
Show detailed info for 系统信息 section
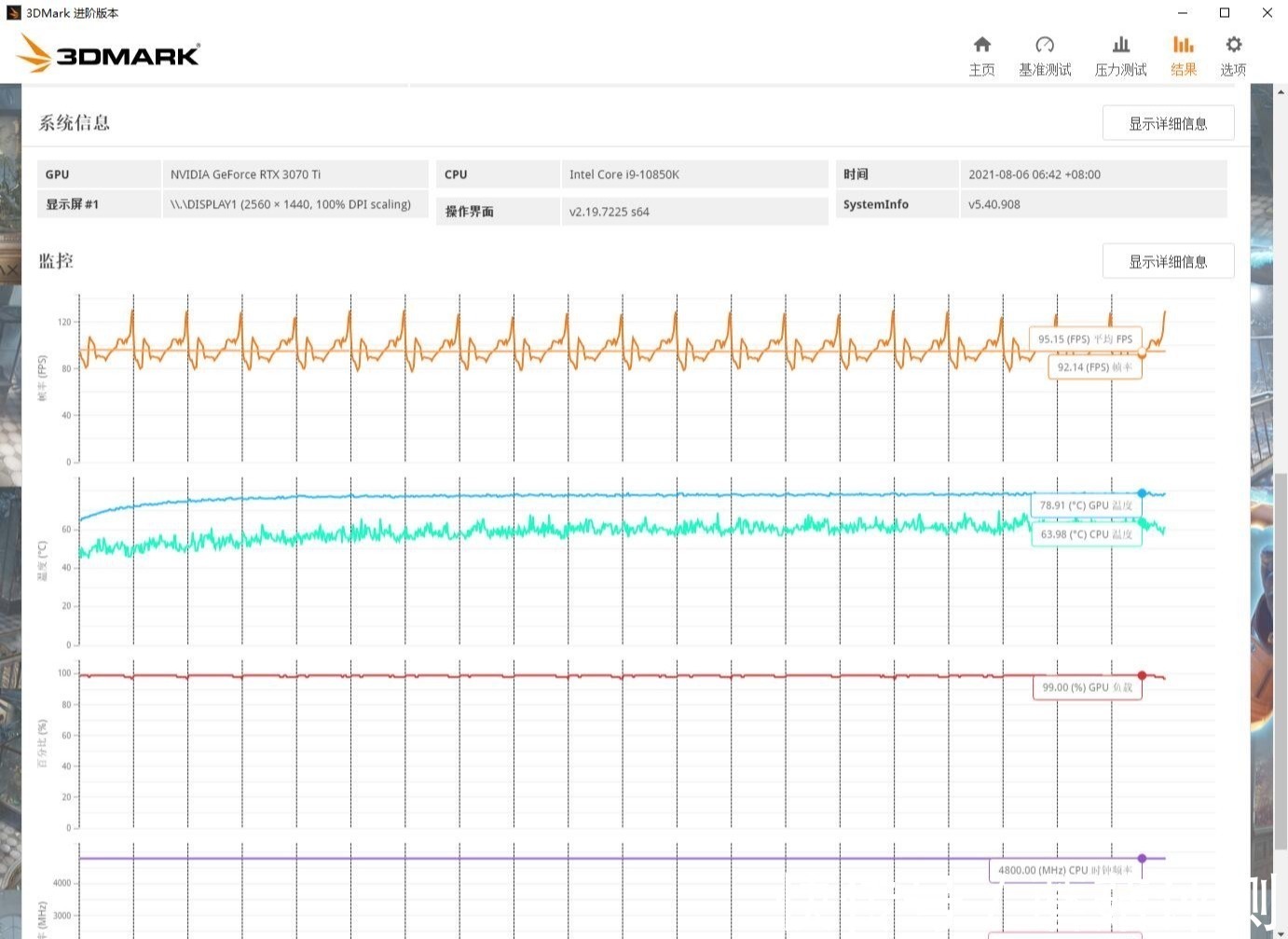click(x=1168, y=123)
